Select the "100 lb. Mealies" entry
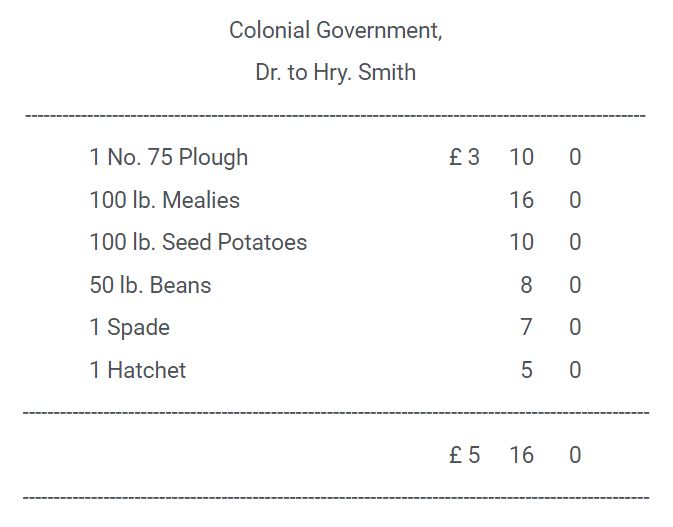This screenshot has width=673, height=527. pyautogui.click(x=164, y=200)
